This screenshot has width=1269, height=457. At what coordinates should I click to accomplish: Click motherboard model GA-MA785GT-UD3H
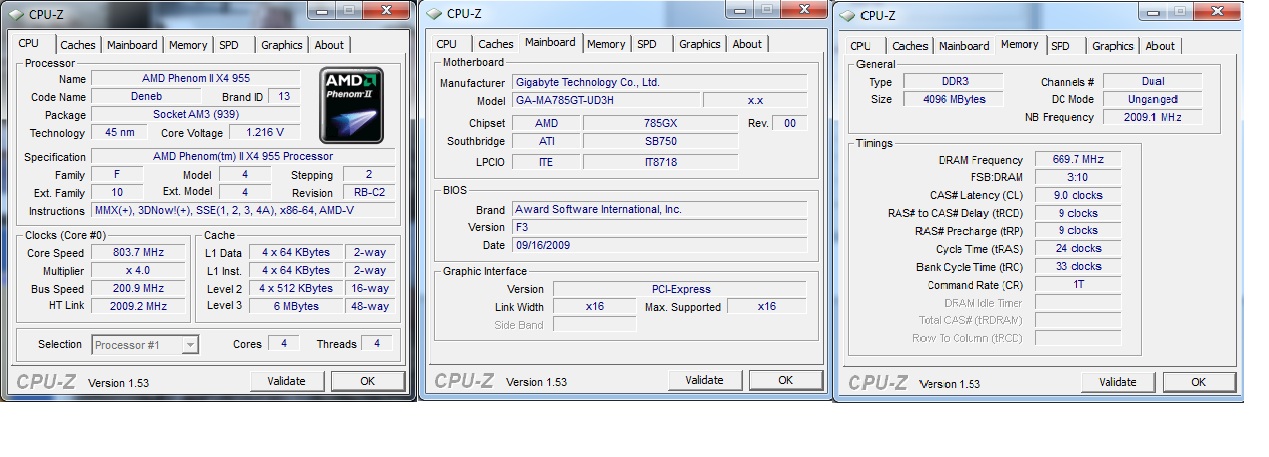coord(605,100)
